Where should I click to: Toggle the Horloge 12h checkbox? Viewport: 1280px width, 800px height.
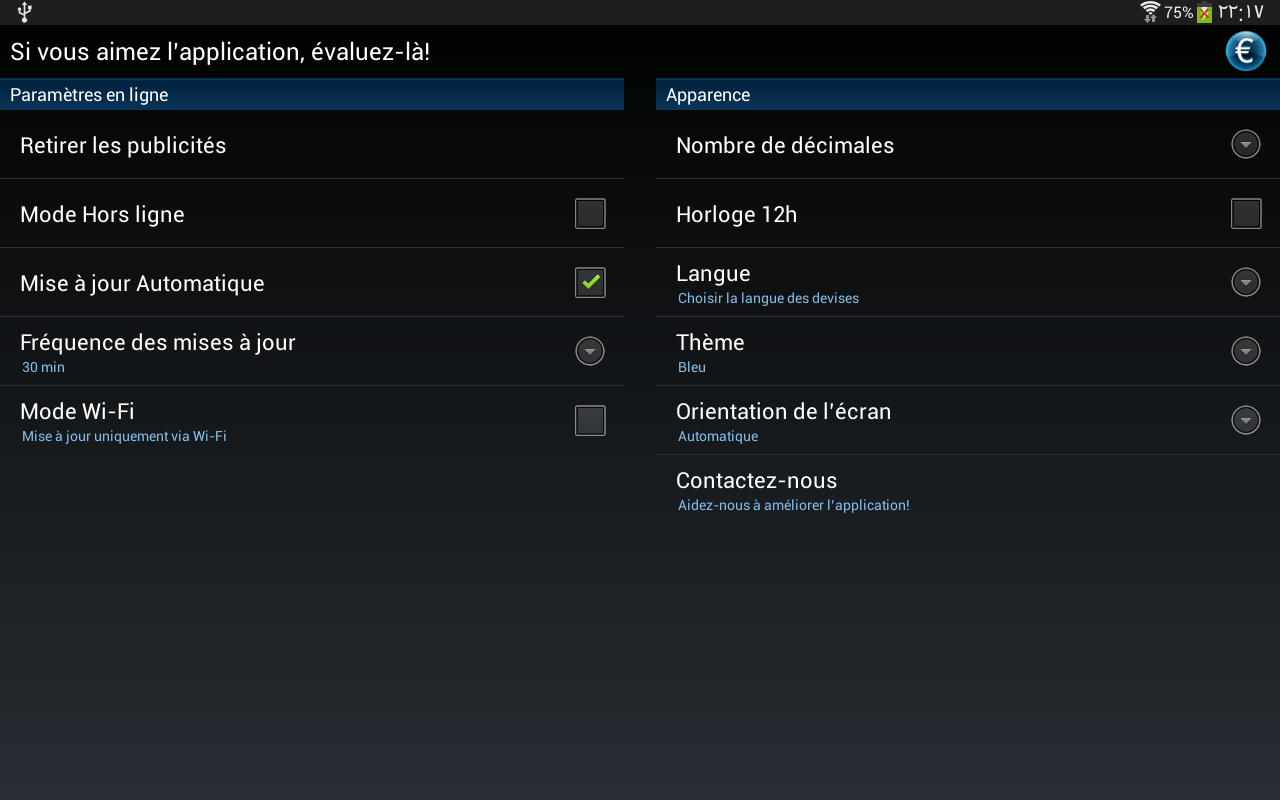[x=1246, y=214]
